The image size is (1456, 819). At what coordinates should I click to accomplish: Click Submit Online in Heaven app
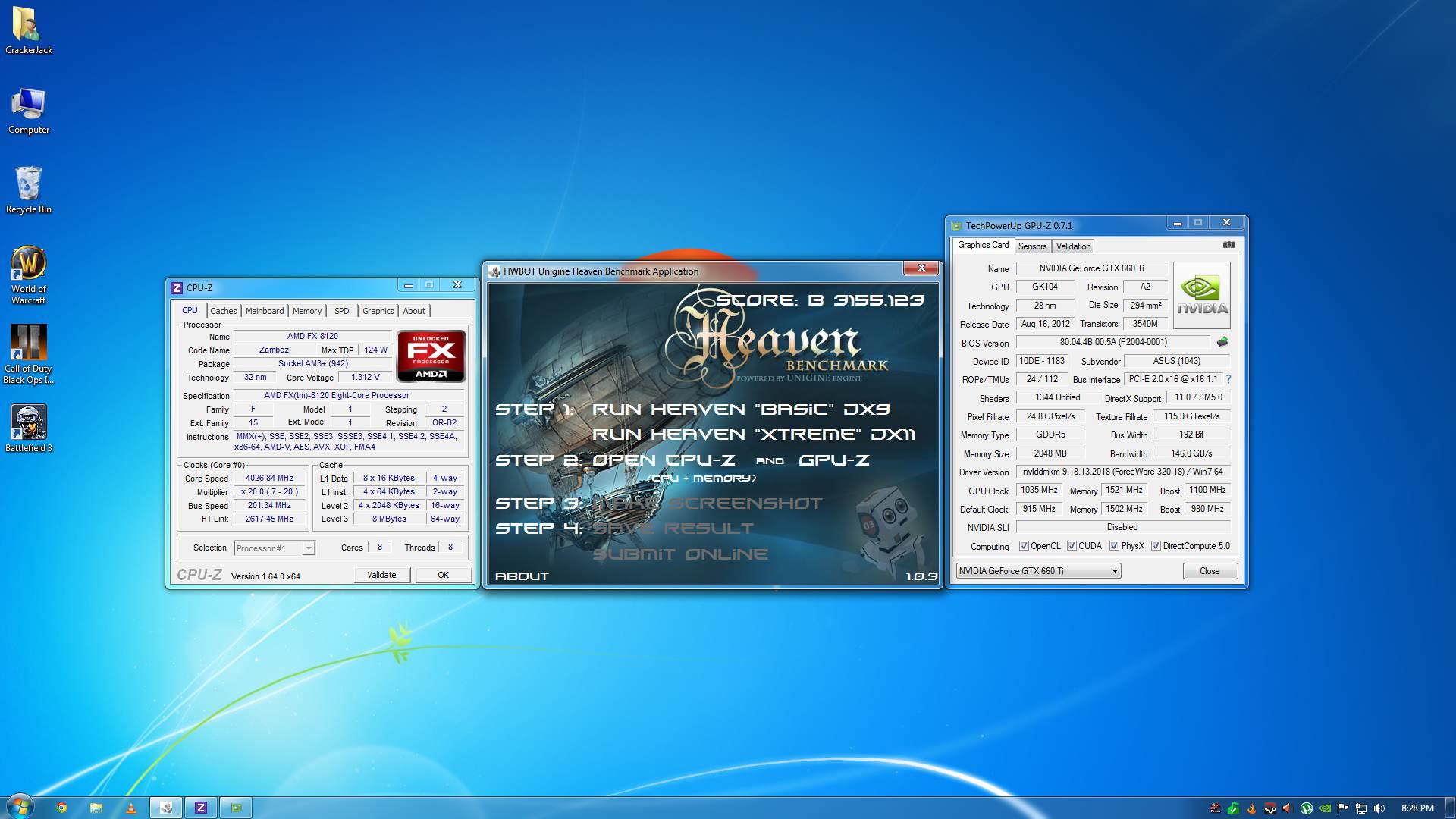click(680, 554)
